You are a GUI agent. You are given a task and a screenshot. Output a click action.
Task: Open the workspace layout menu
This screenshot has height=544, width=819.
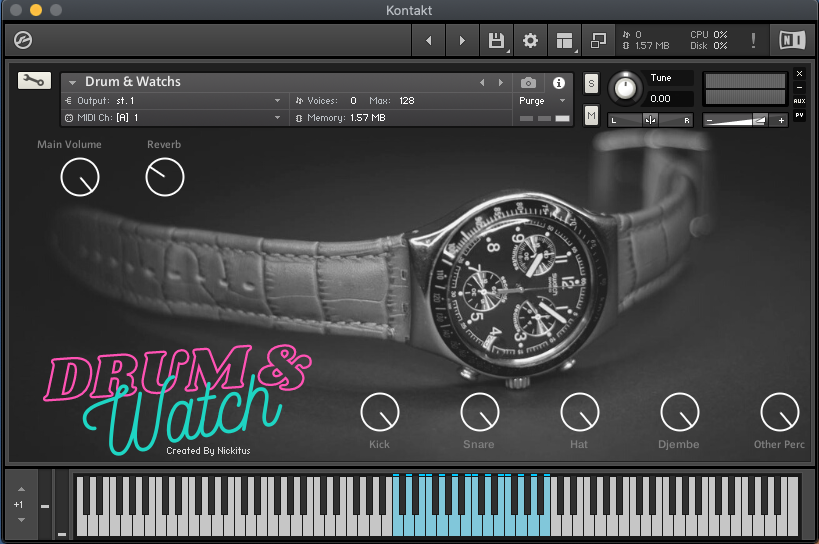tap(564, 40)
